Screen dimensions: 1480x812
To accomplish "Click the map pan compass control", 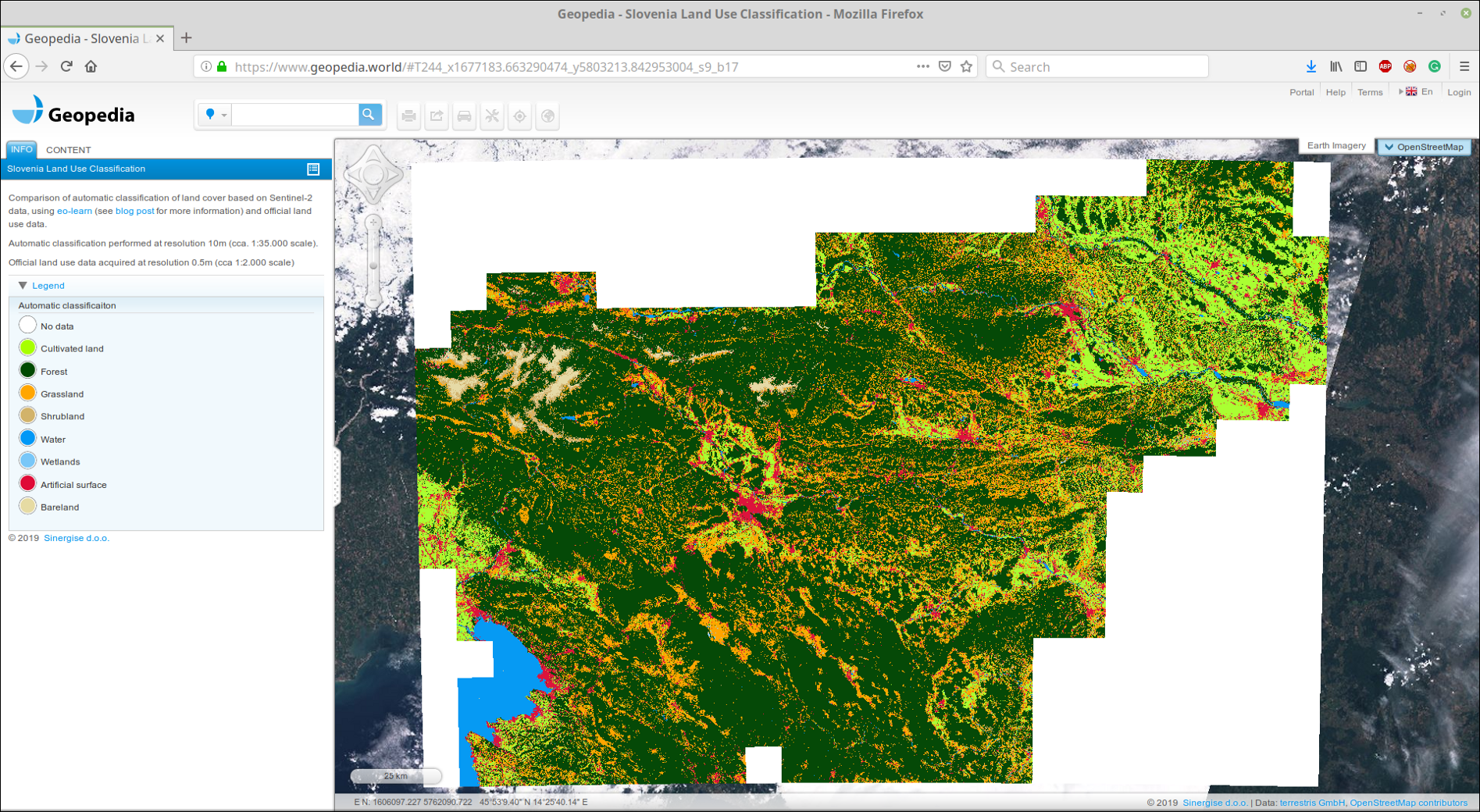I will click(373, 175).
